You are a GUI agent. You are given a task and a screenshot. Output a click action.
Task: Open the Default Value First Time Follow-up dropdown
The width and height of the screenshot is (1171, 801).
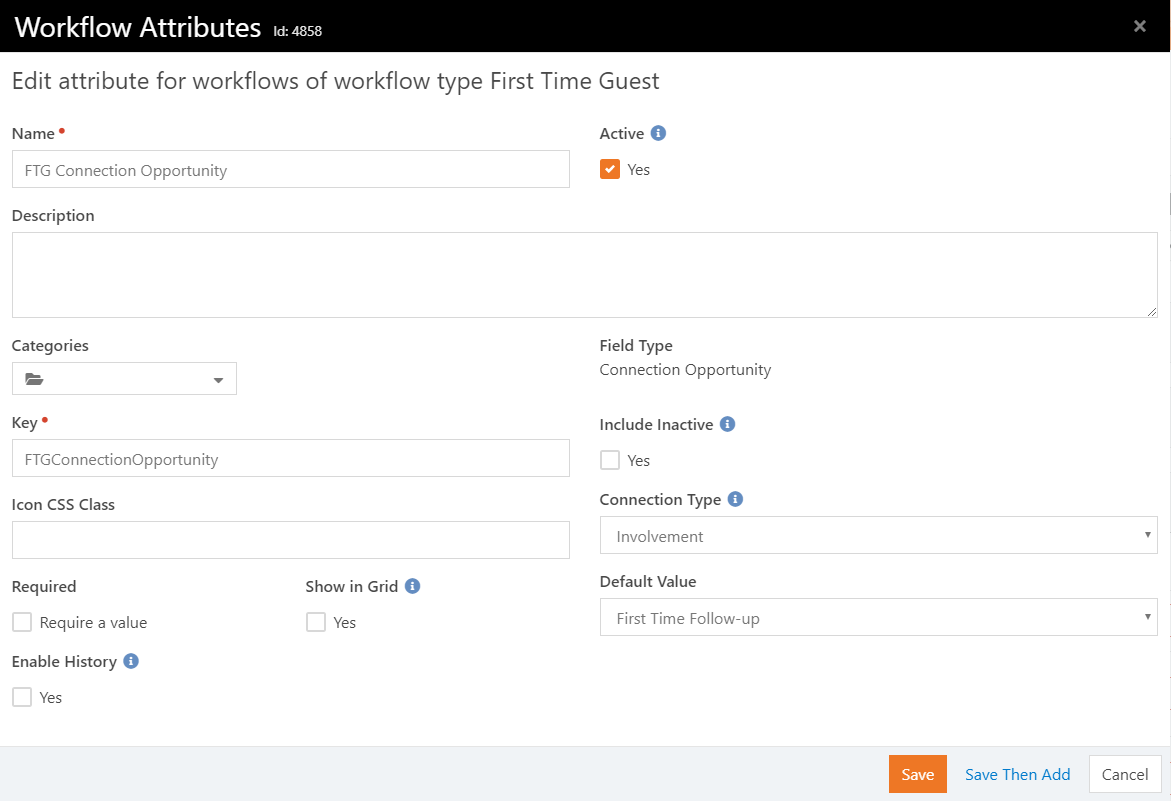[x=878, y=617]
